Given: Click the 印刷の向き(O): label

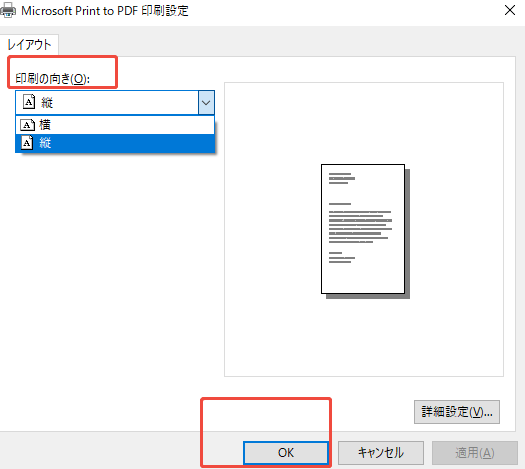Looking at the screenshot, I should [53, 79].
